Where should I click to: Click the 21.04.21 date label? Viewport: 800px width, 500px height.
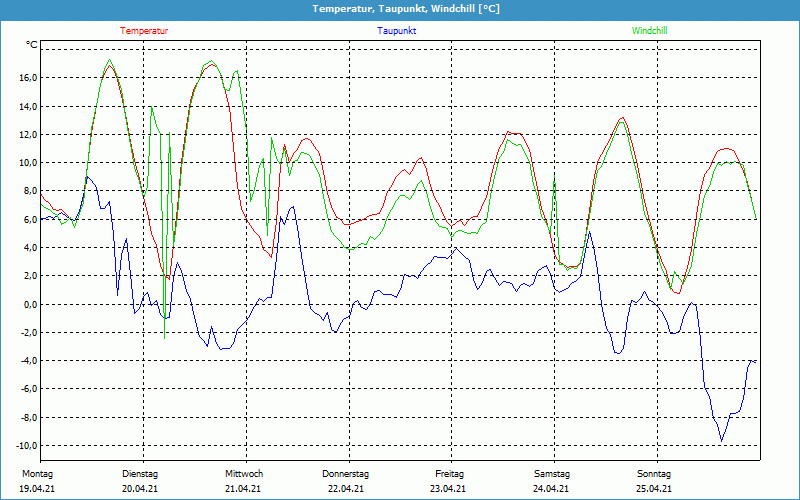[243, 489]
